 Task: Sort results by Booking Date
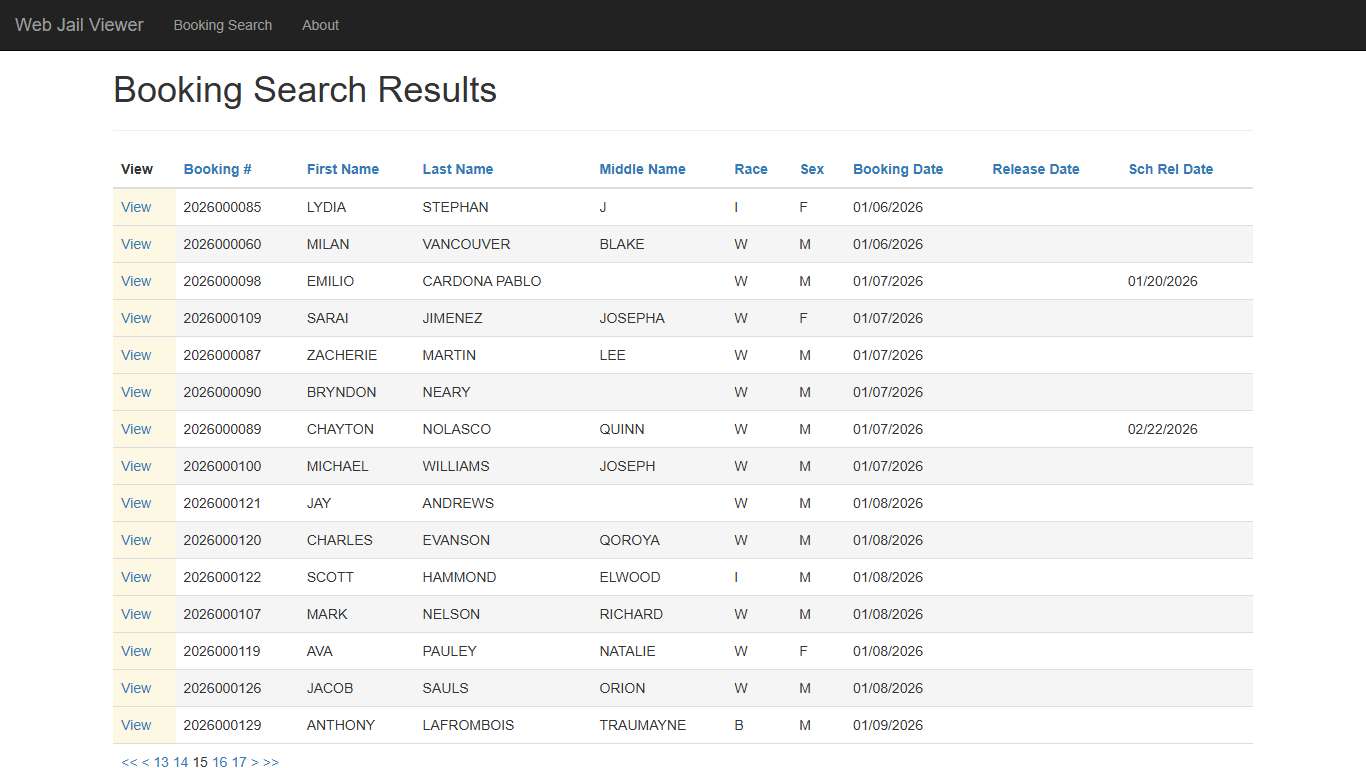click(x=897, y=169)
